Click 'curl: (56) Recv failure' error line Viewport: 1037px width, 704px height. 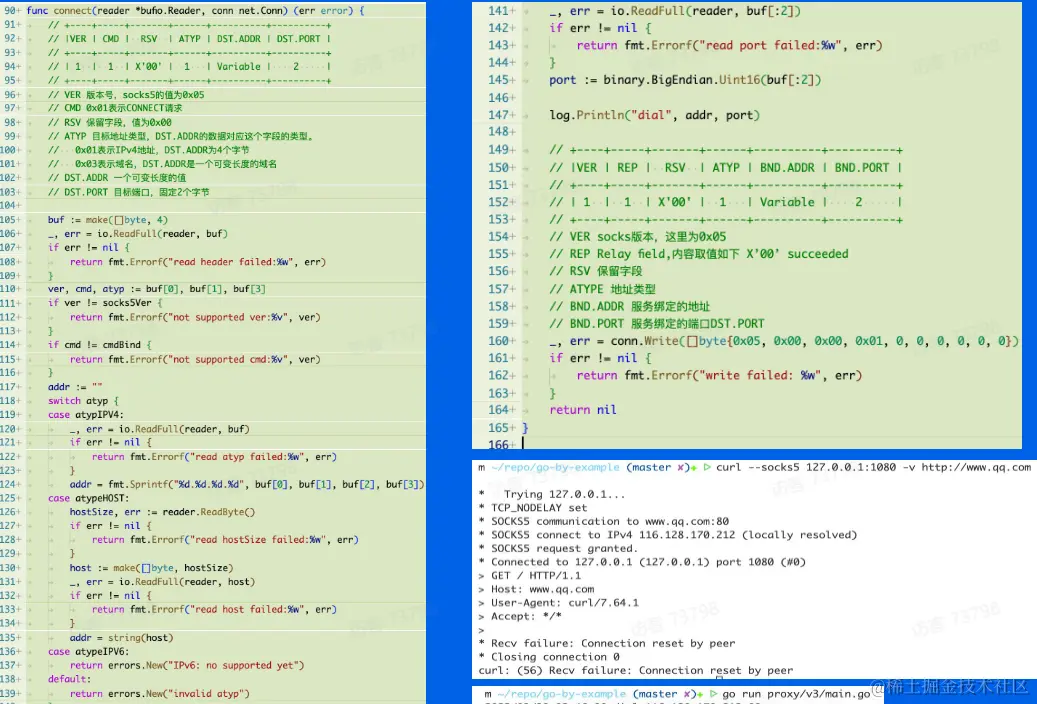[x=636, y=670]
